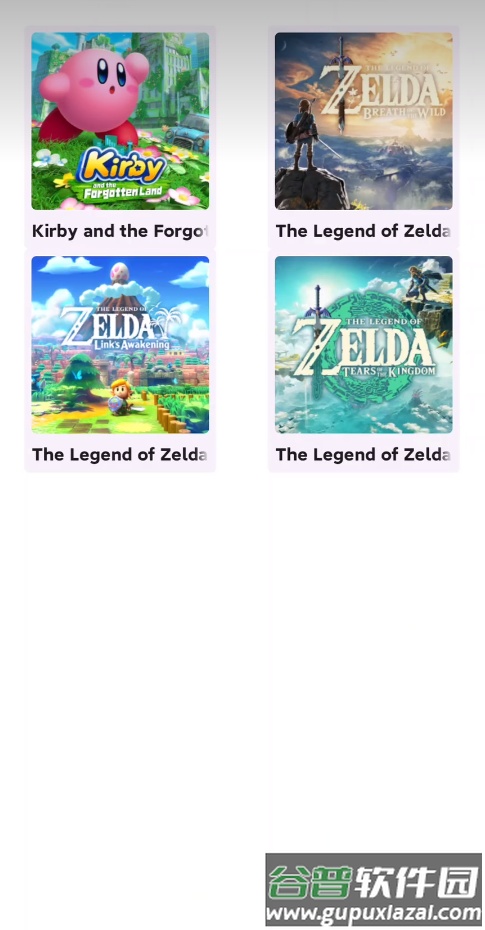Click the title under Tears of the Kingdom cover
The width and height of the screenshot is (485, 930).
pos(363,455)
